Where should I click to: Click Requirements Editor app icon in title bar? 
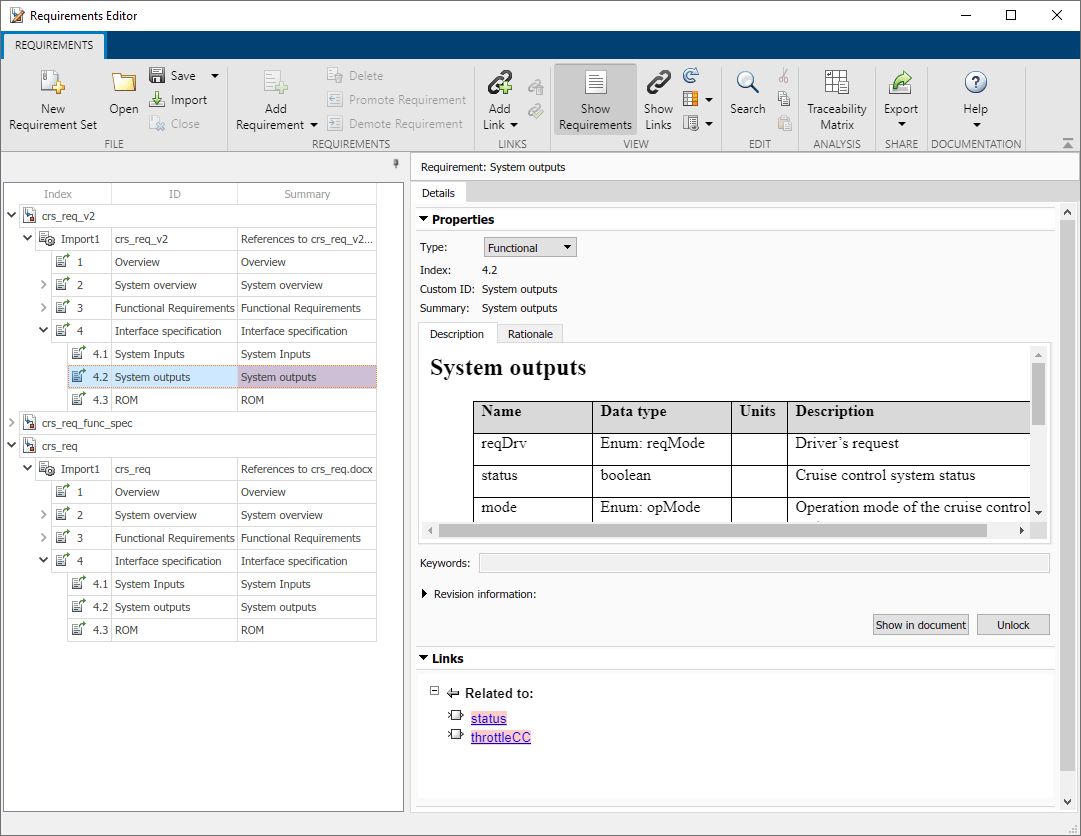[x=17, y=15]
